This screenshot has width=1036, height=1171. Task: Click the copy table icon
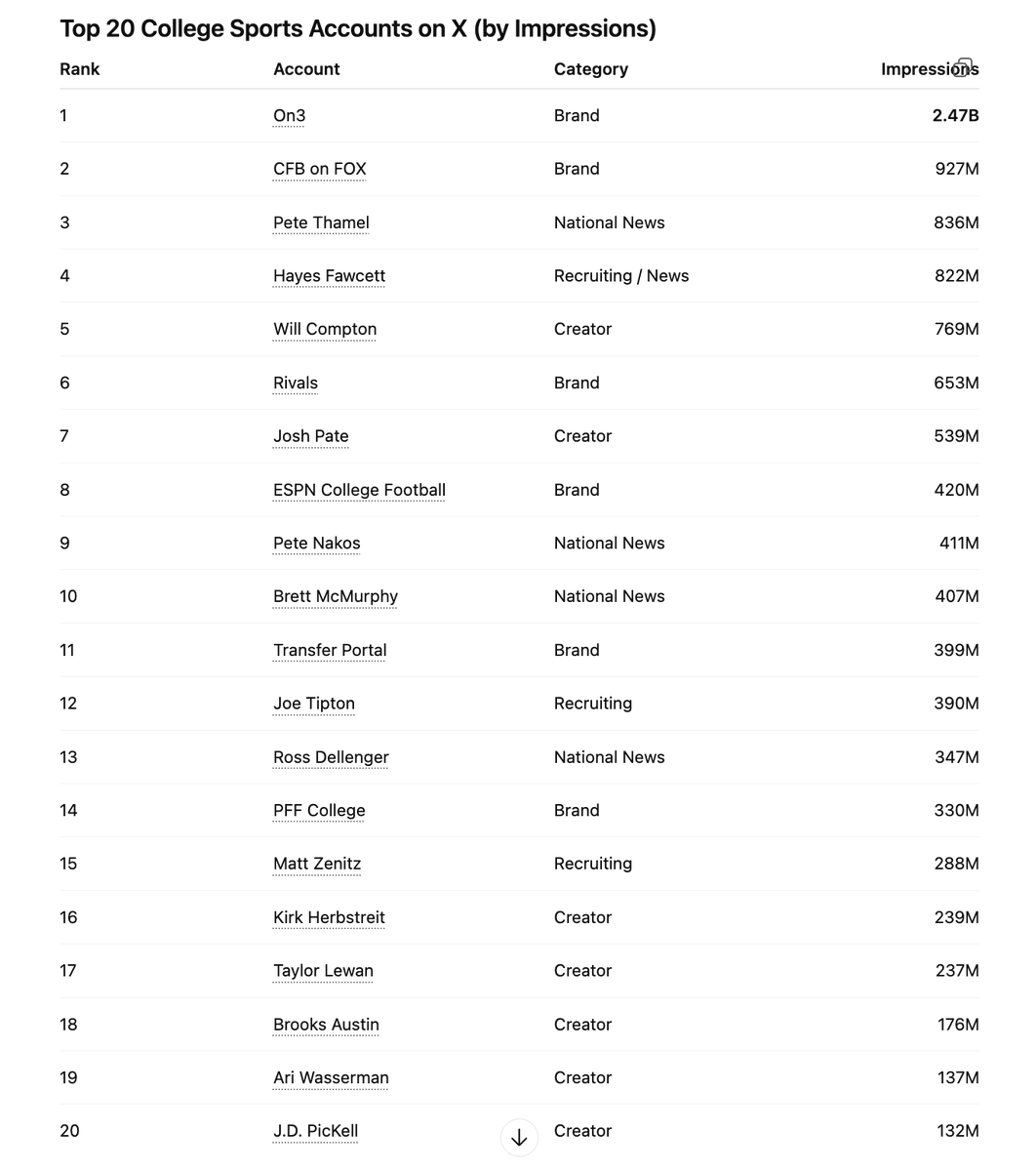tap(963, 66)
